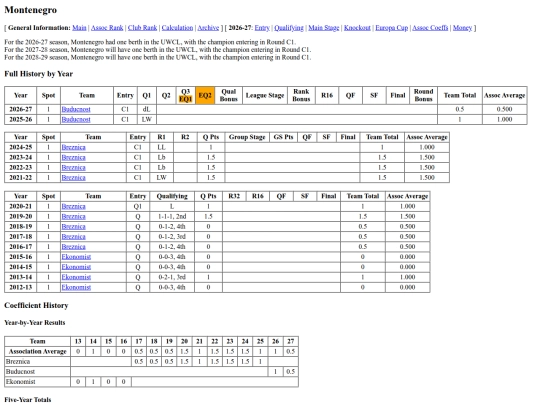Click the 'Q1' entry cell in 2020-21 row

pos(138,206)
